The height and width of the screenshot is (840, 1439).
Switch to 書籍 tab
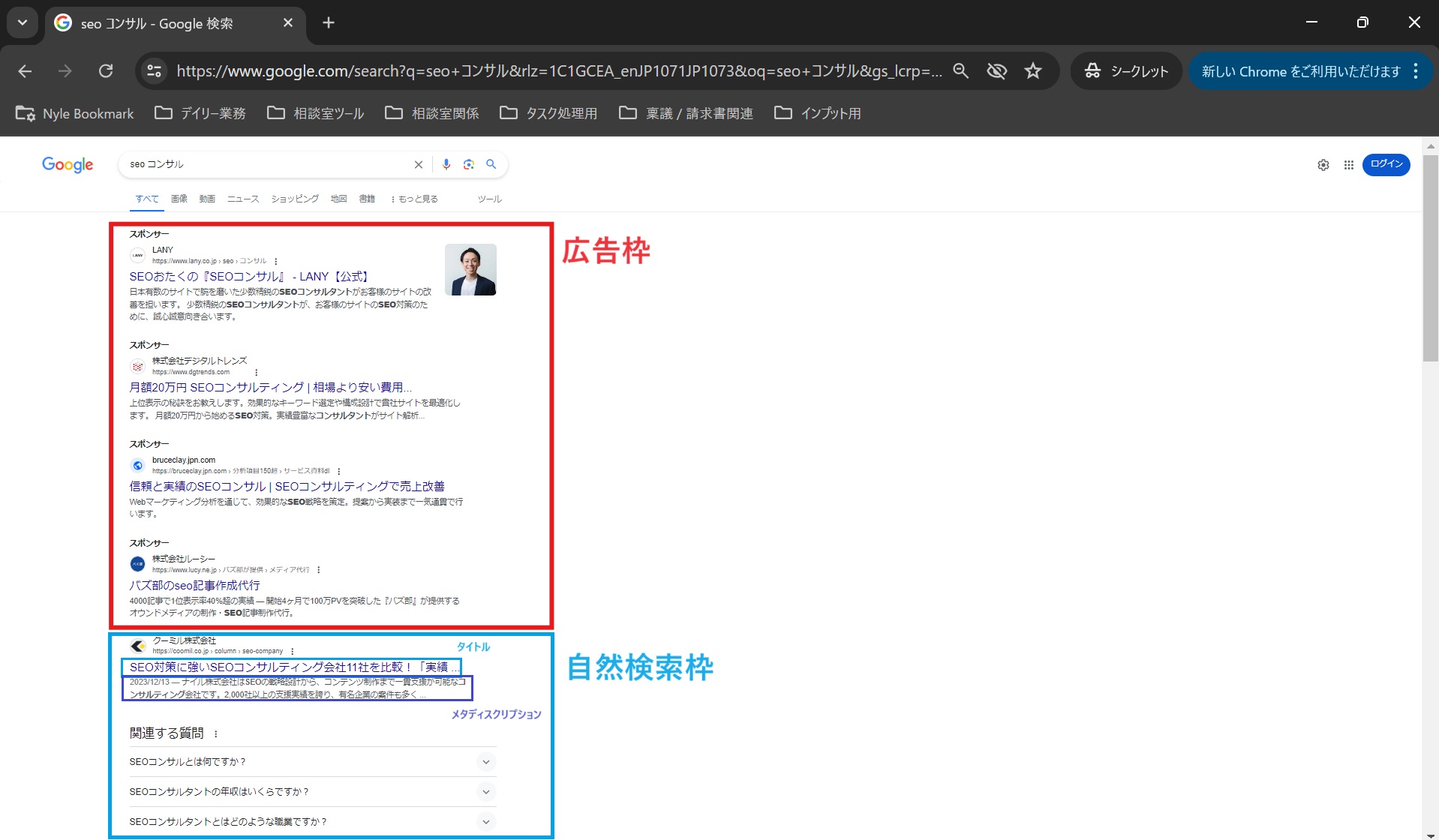[367, 199]
